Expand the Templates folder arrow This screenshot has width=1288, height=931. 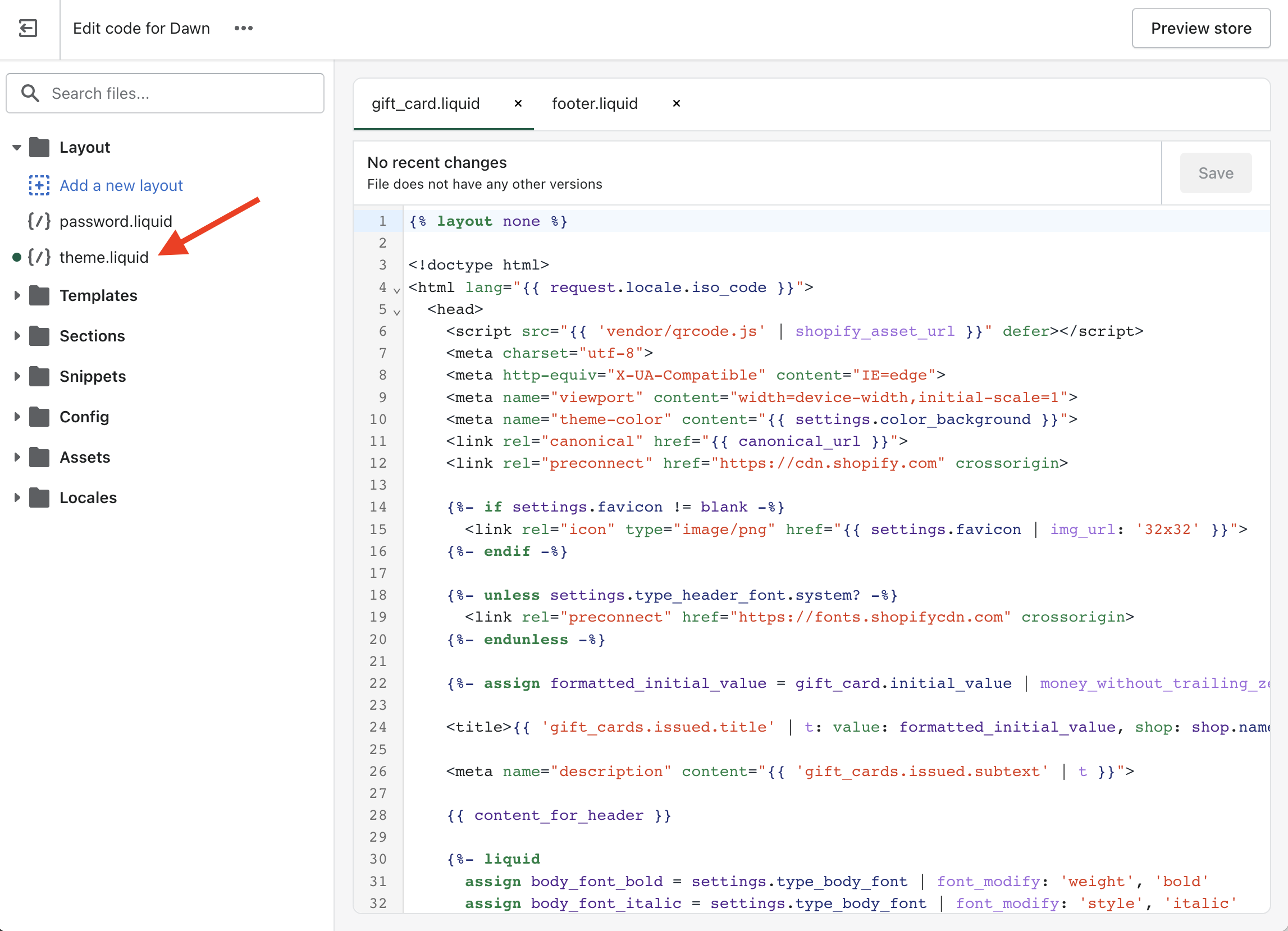tap(16, 295)
